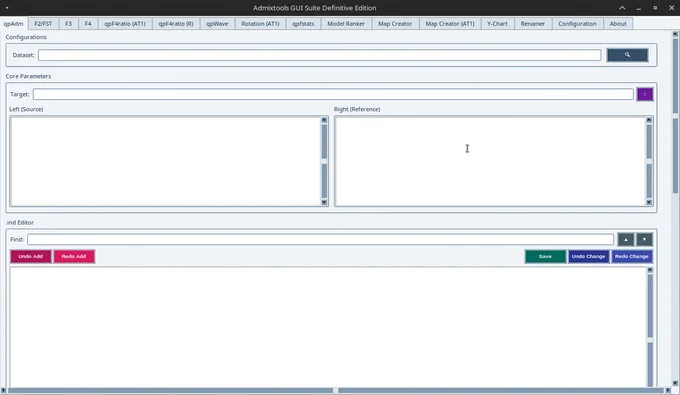Click the main window scrollbar up arrow
Image resolution: width=680 pixels, height=395 pixels.
pyautogui.click(x=675, y=34)
